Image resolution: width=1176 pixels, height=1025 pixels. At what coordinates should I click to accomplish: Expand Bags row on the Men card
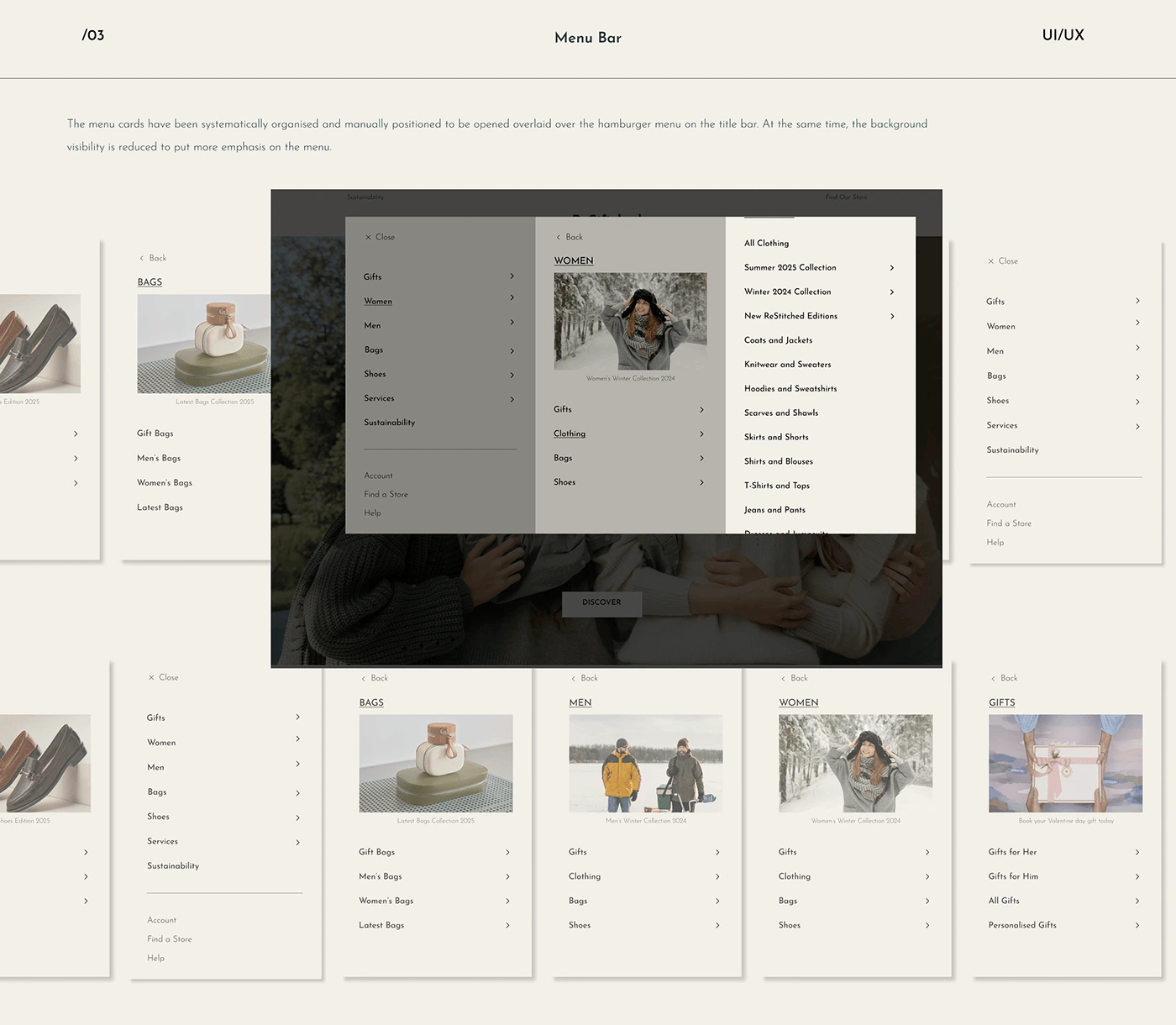pyautogui.click(x=717, y=901)
